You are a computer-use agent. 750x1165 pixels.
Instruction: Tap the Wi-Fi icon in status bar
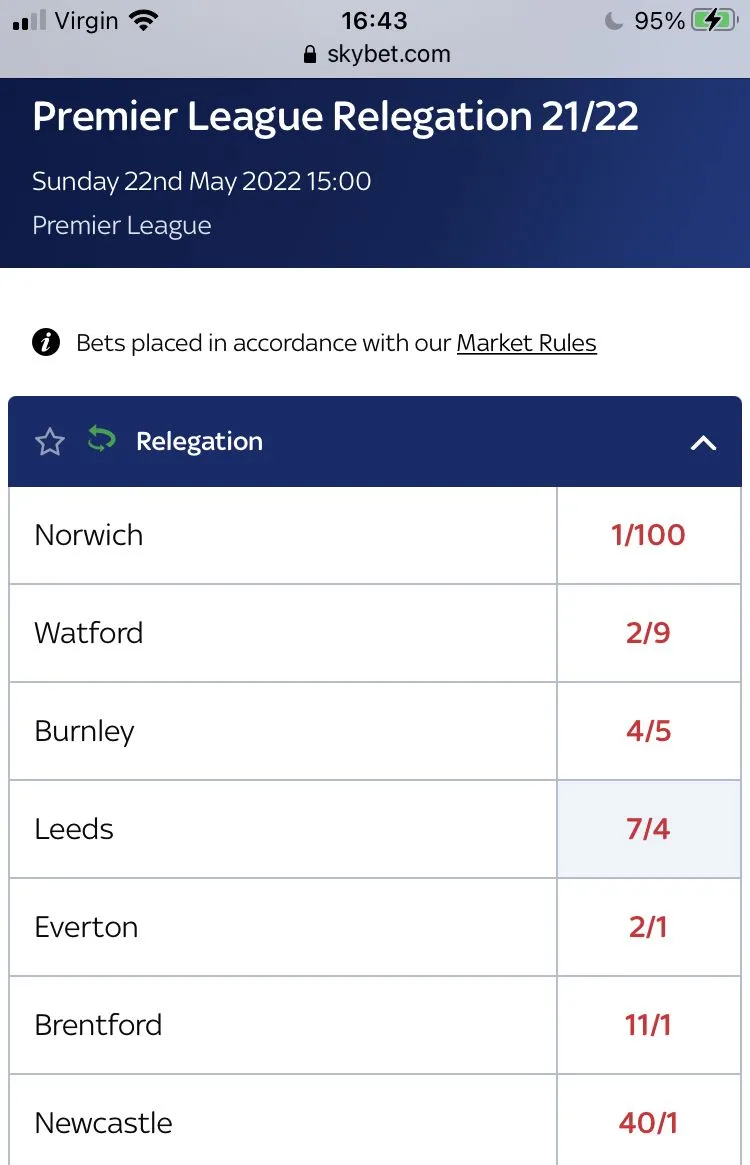tap(145, 21)
